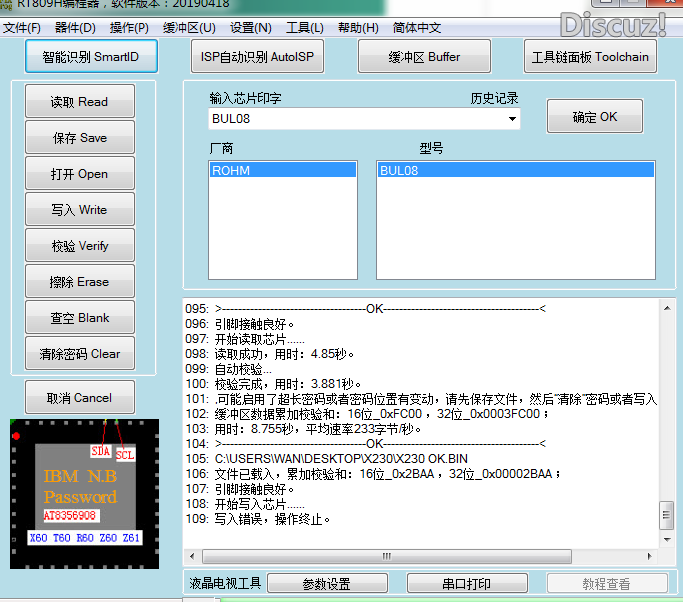This screenshot has width=683, height=602.
Task: Click the horizontal log scrollbar thumb
Action: [x=387, y=556]
